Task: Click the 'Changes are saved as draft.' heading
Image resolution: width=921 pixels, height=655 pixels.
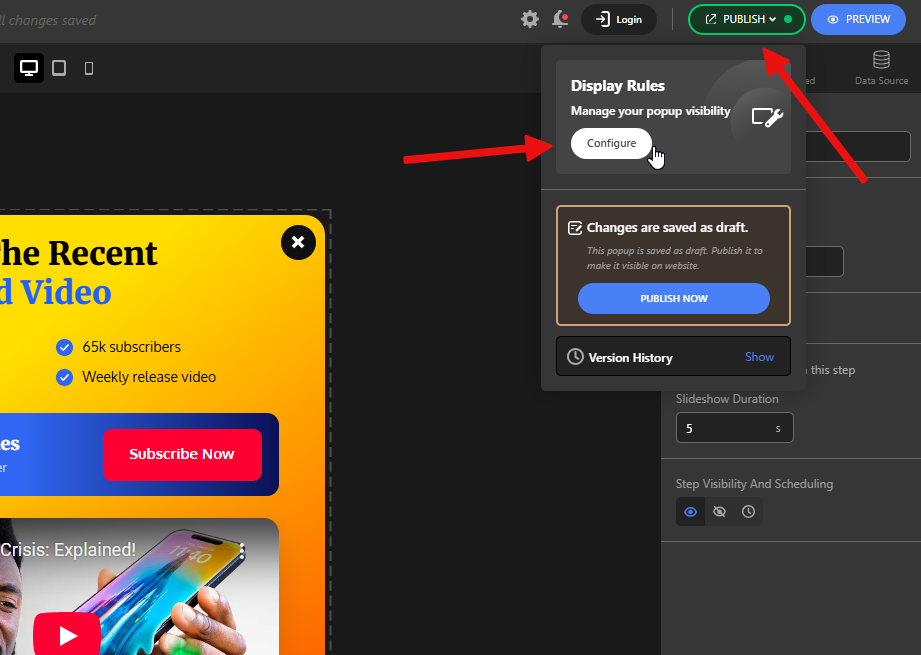Action: 667,228
